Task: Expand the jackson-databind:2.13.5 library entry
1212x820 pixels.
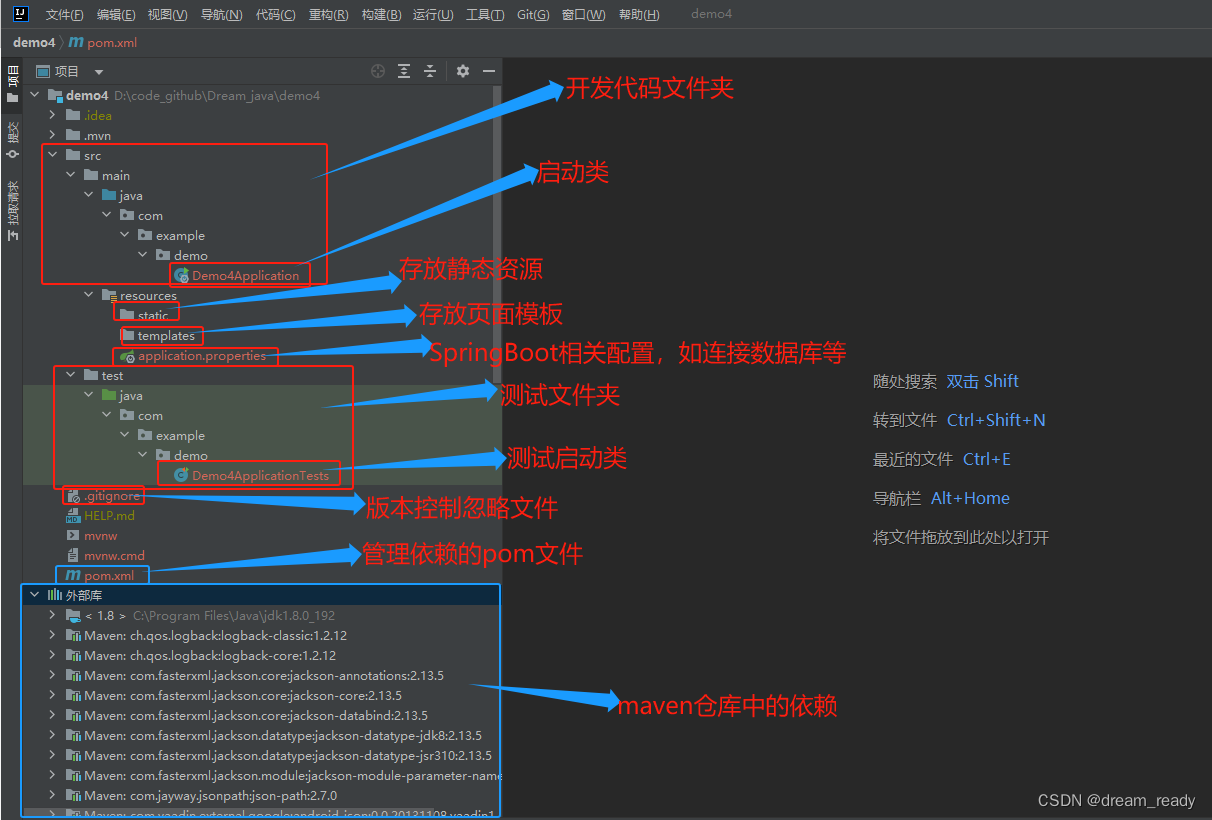Action: [52, 715]
